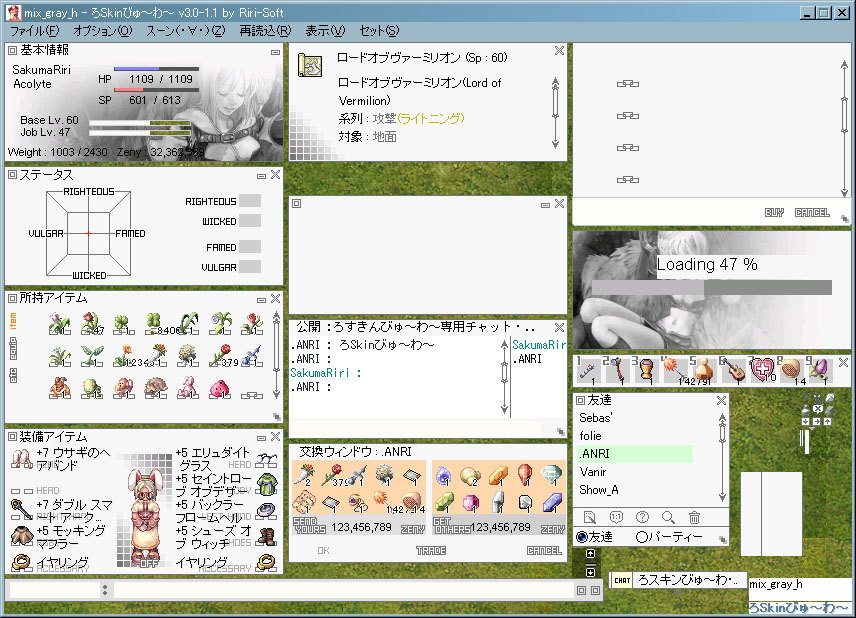Switch to the etc tab in inventory

coord(13,375)
